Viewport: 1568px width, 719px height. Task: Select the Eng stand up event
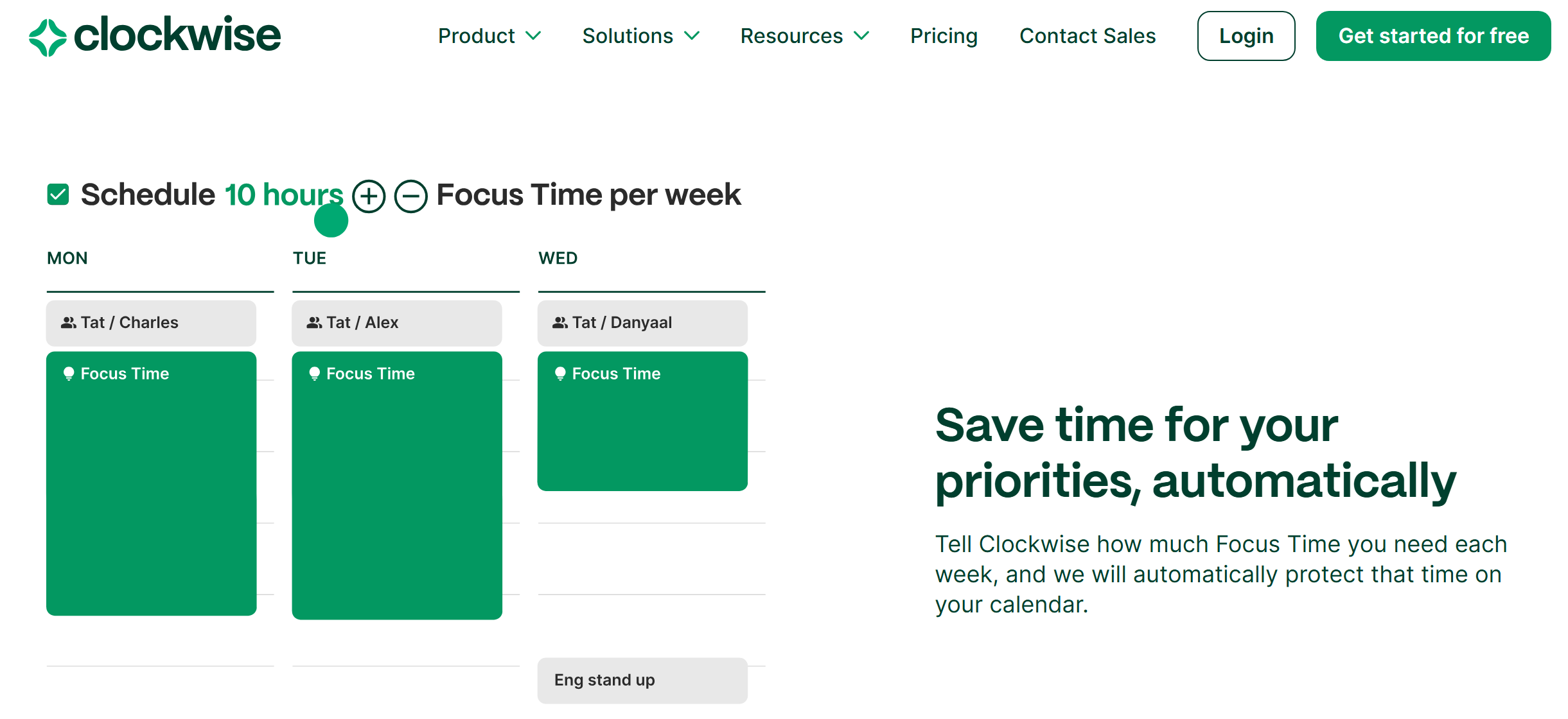pyautogui.click(x=642, y=680)
